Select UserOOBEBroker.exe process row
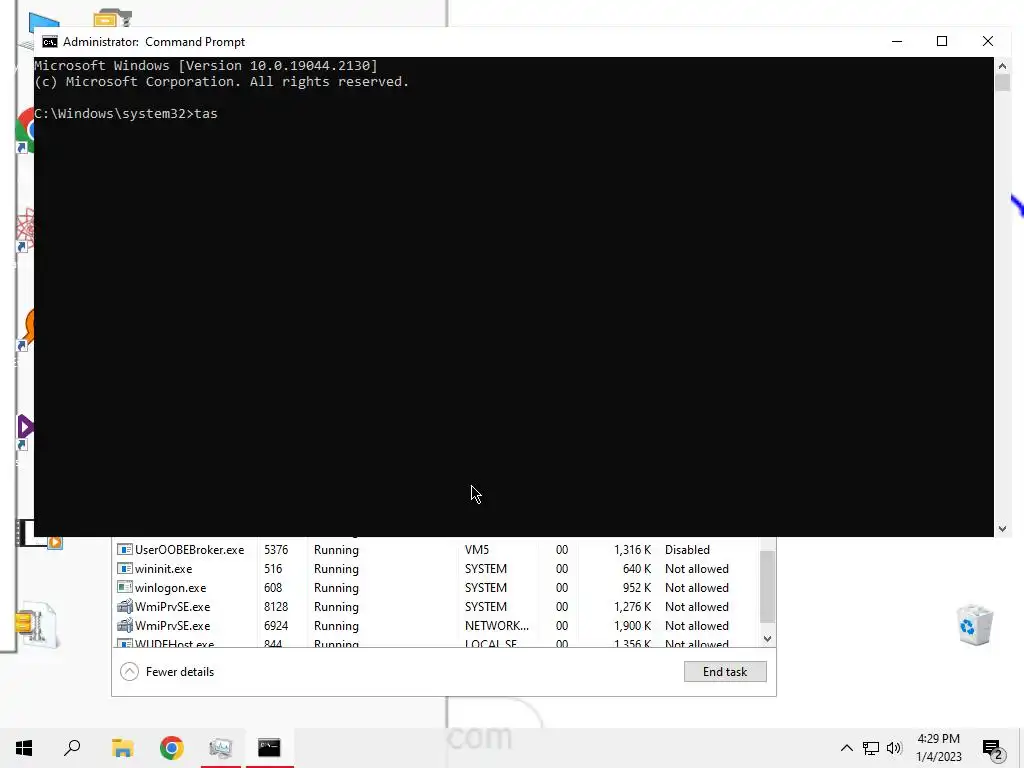 click(x=436, y=550)
